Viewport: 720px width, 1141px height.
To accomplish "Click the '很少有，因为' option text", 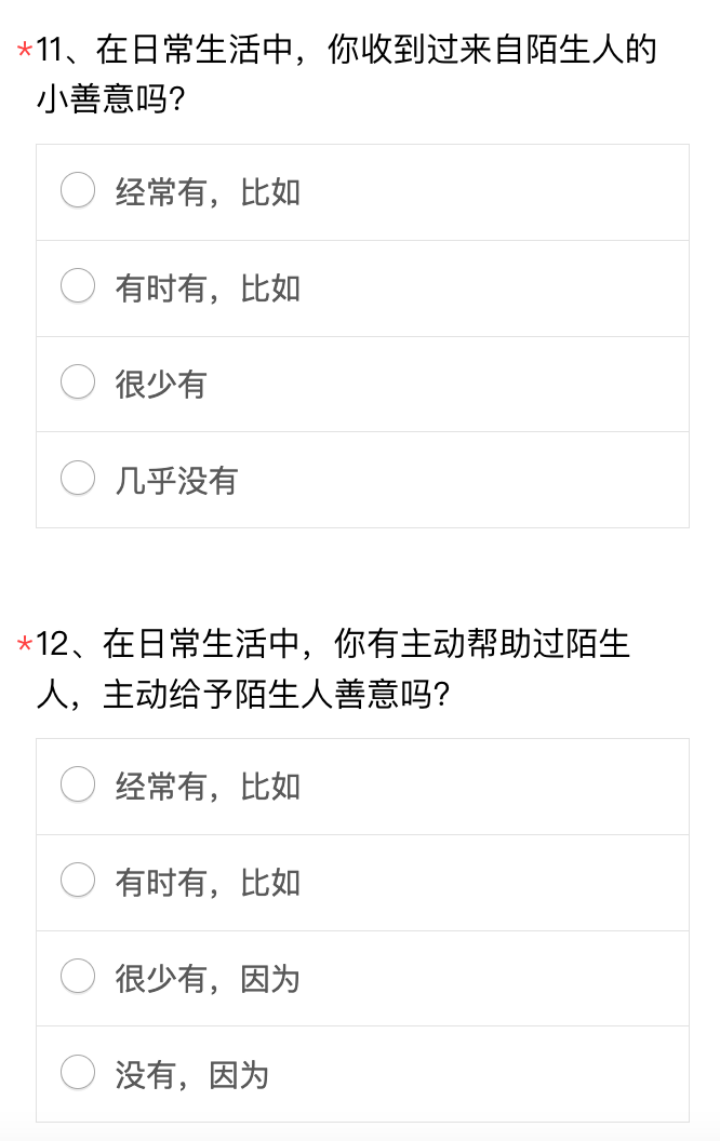I will point(208,978).
